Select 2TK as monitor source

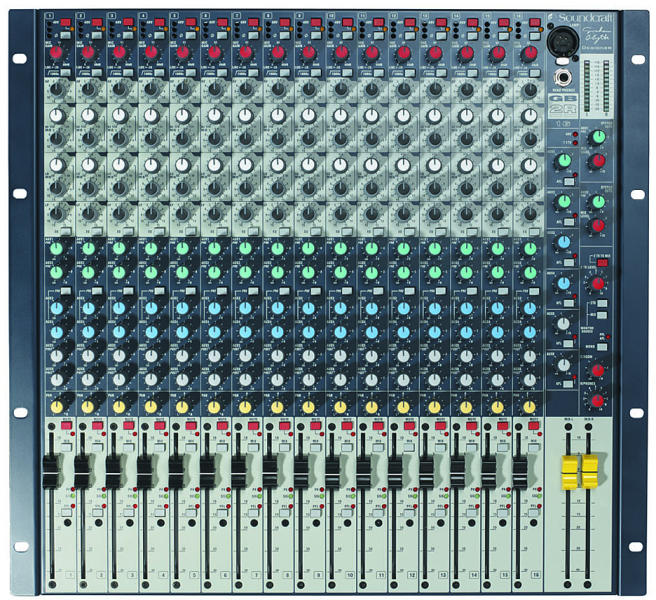[x=602, y=304]
